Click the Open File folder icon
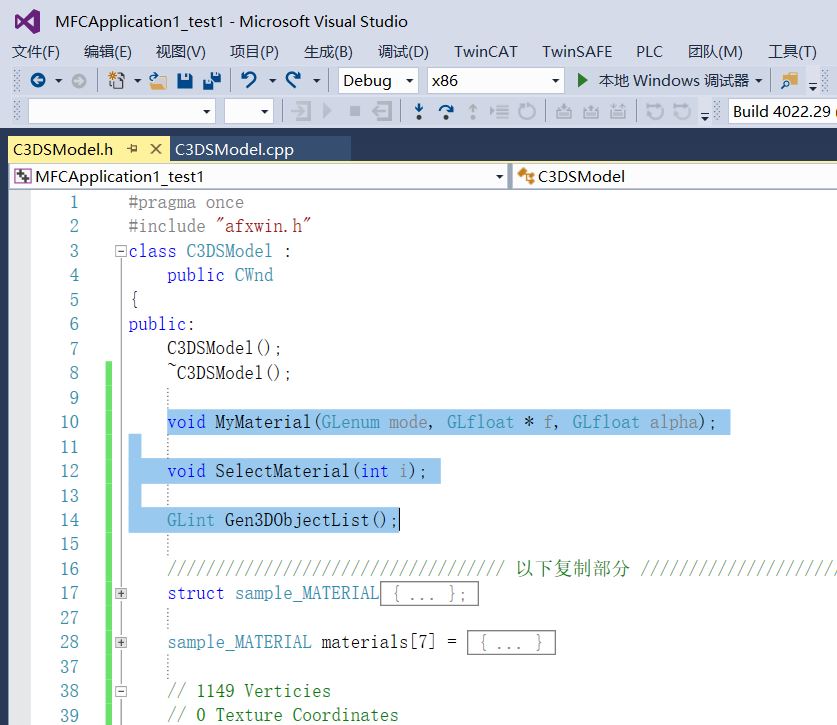Image resolution: width=837 pixels, height=725 pixels. pyautogui.click(x=157, y=81)
